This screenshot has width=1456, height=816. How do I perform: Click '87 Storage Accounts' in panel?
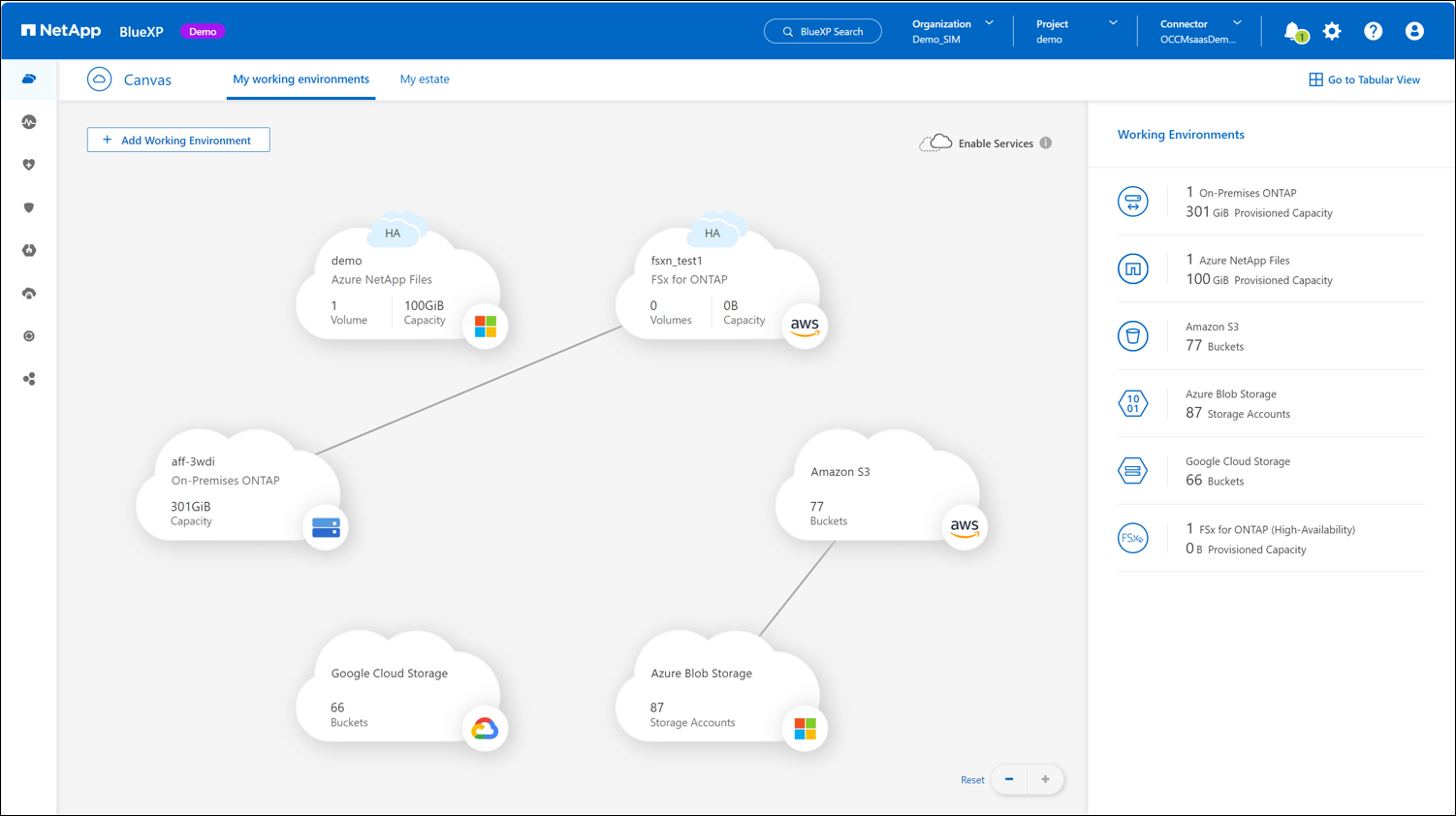[x=1238, y=414]
